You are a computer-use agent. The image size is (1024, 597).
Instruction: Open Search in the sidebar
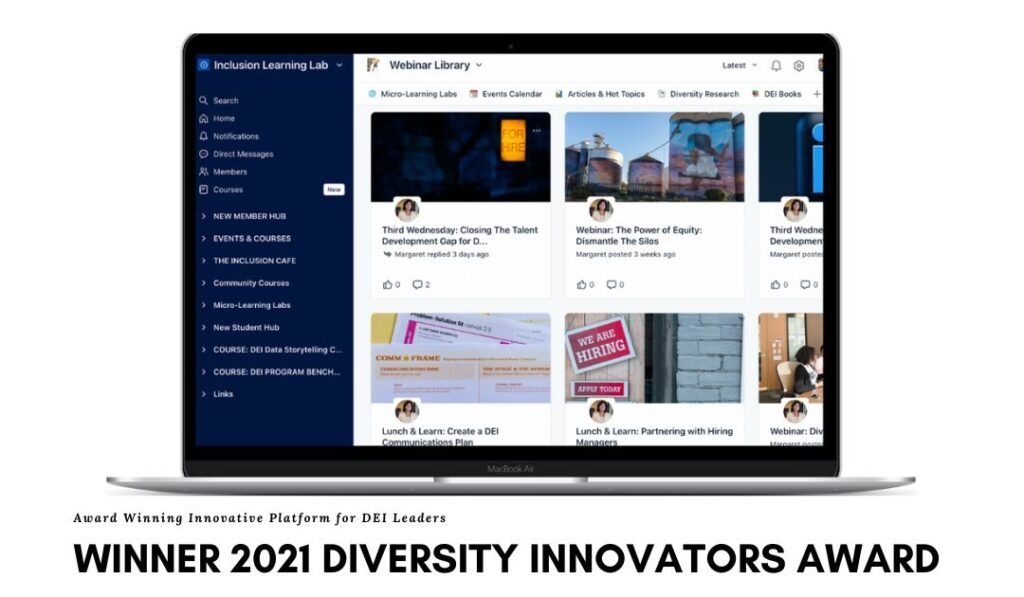[225, 100]
